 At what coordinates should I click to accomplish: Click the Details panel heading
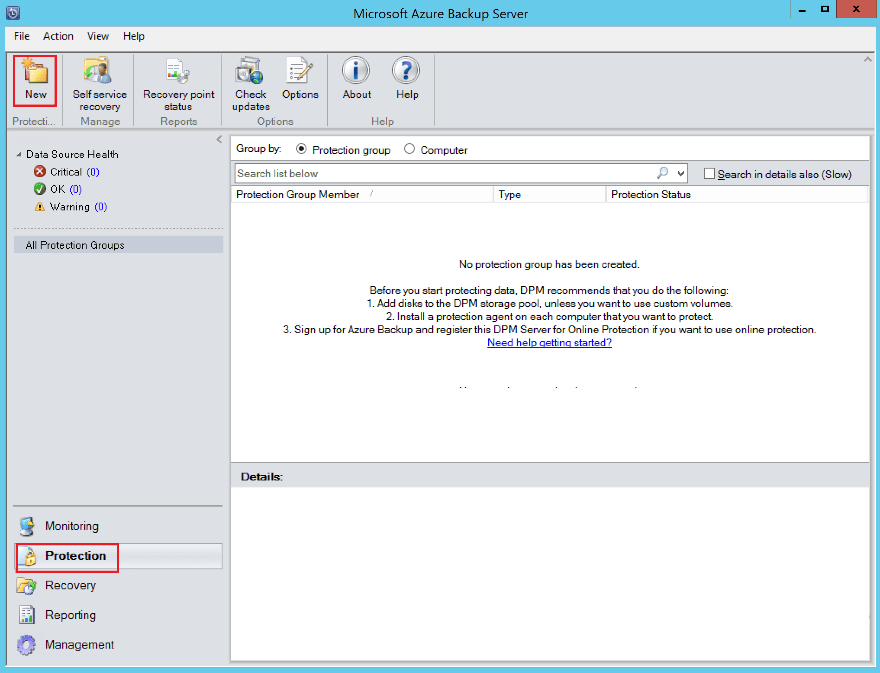click(x=262, y=477)
